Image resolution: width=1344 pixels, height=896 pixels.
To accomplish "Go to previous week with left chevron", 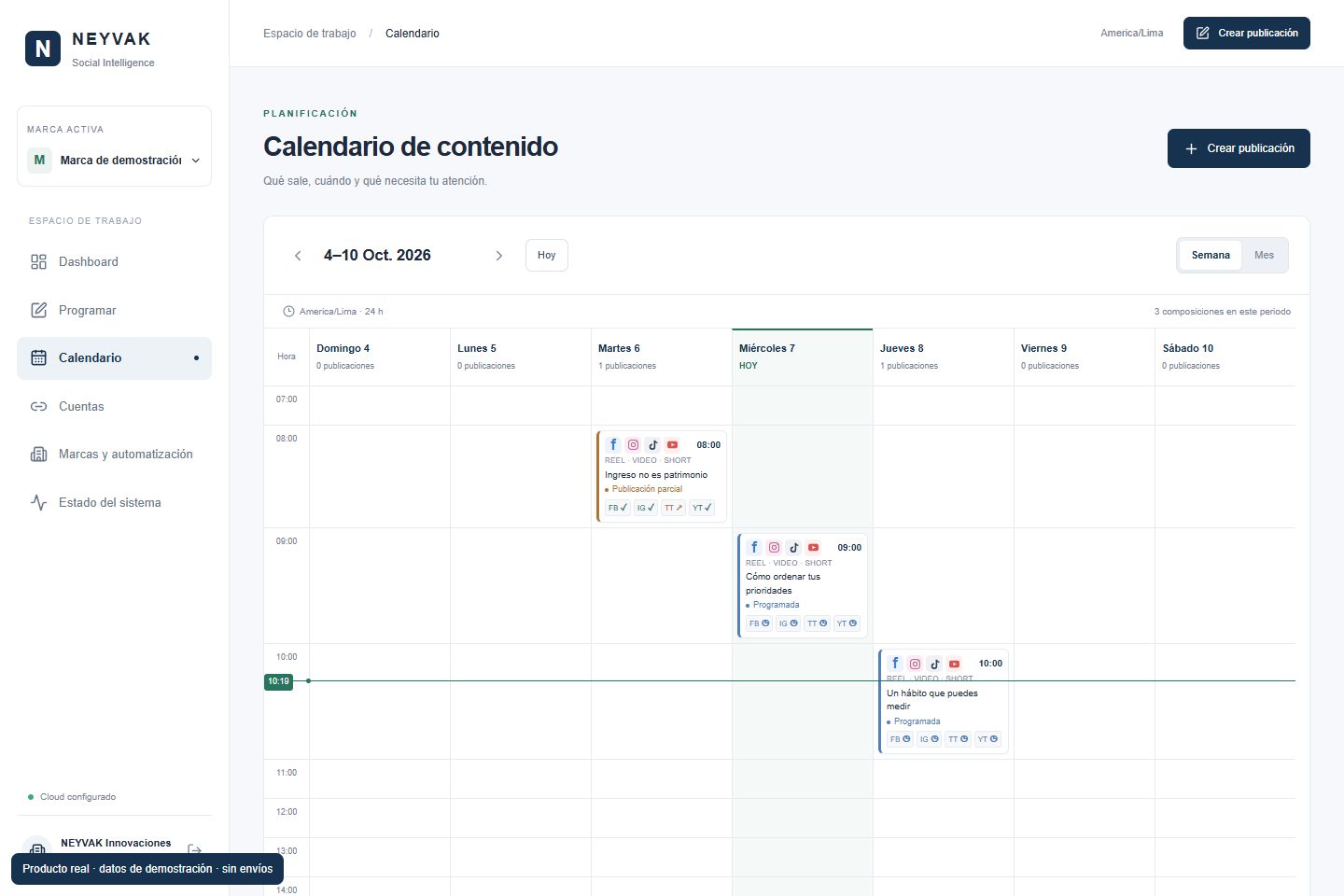I will tap(298, 256).
